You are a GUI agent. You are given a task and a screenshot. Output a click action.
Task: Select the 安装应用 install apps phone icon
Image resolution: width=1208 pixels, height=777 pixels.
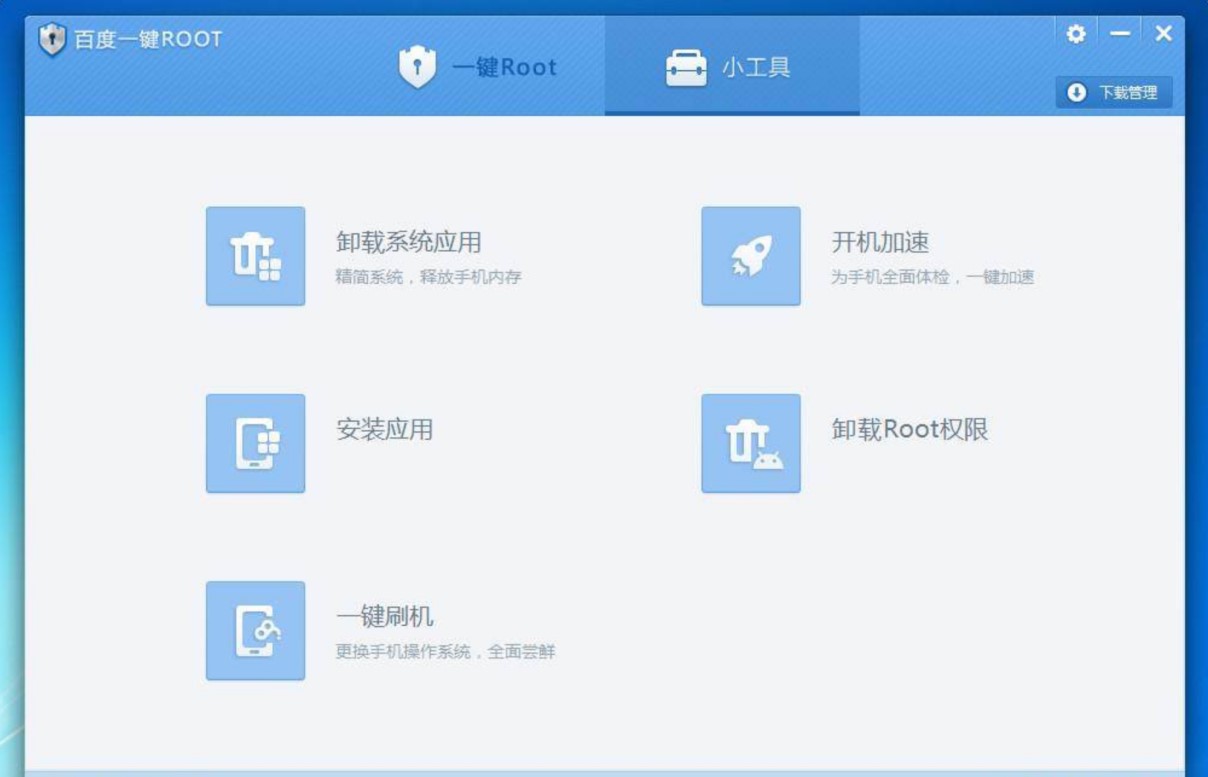(255, 444)
